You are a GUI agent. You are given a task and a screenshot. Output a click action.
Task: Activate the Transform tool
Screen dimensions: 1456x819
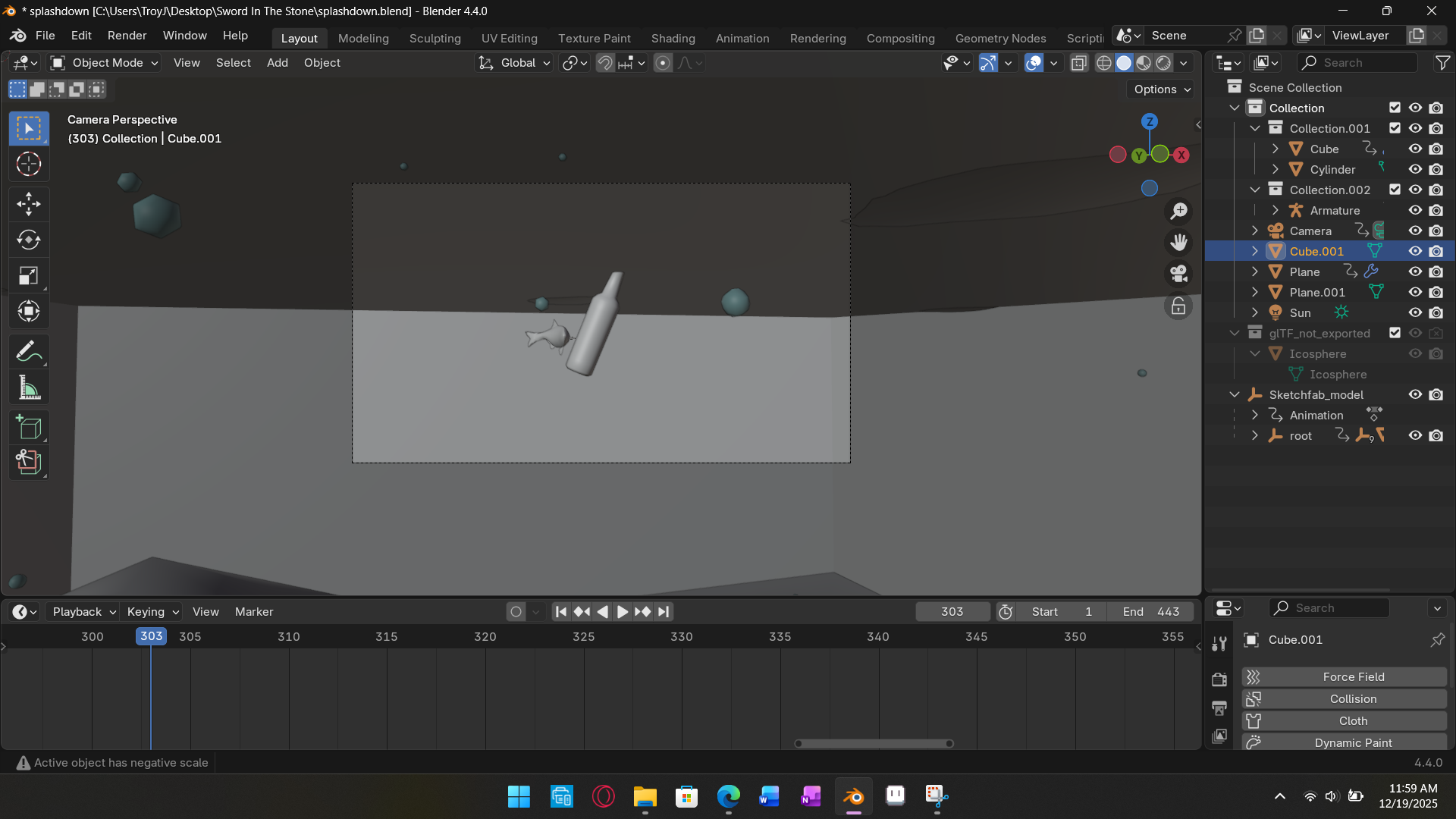coord(29,312)
